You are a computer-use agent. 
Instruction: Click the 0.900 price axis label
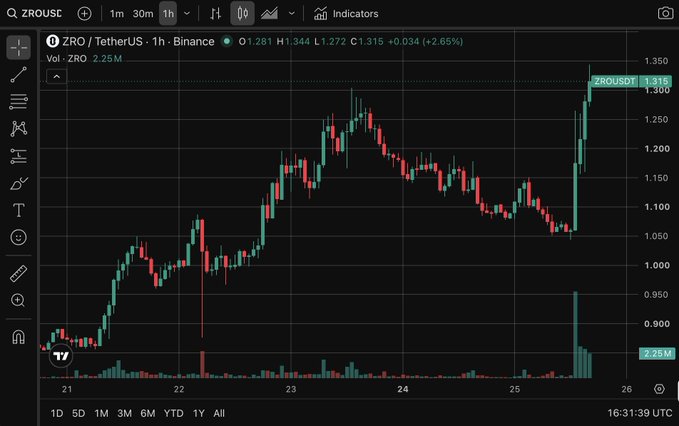pyautogui.click(x=656, y=324)
